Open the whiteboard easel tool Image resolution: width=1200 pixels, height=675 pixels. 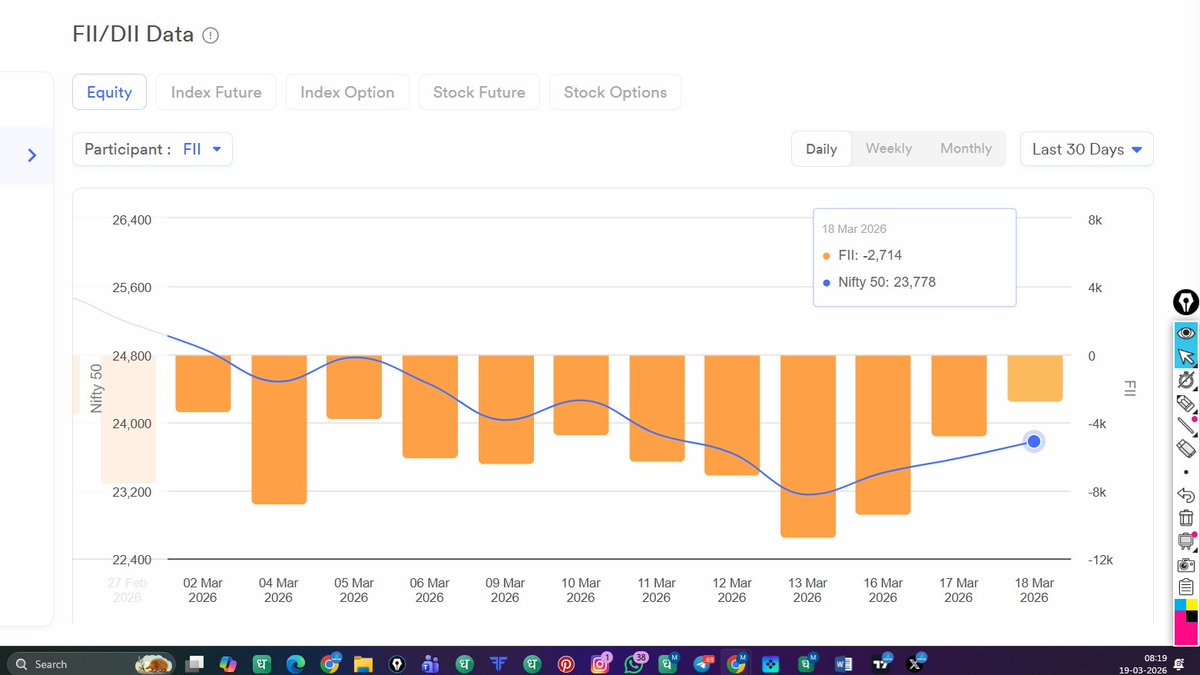(1185, 541)
